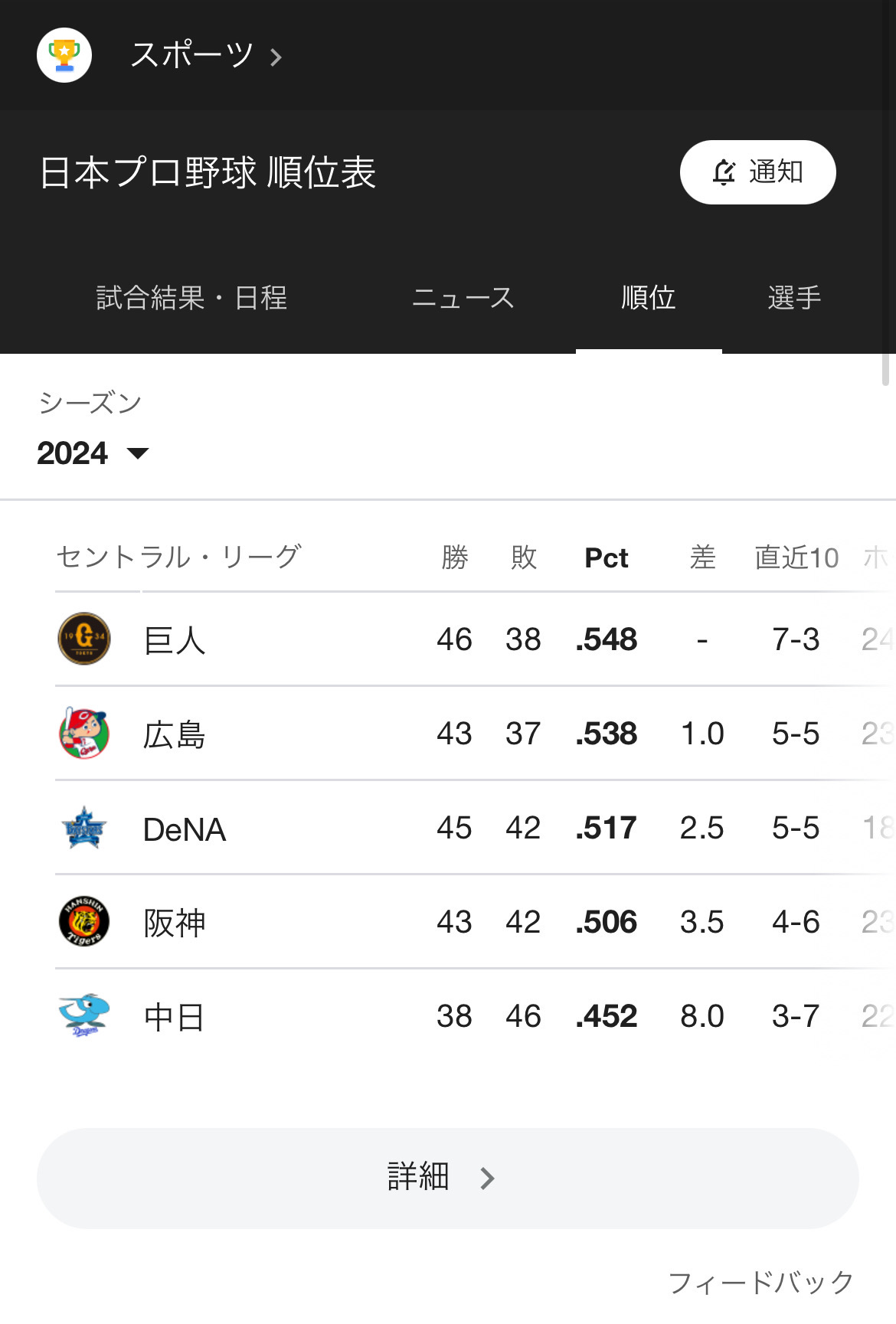896x1324 pixels.
Task: Select the 阪神 team name
Action: coord(175,923)
